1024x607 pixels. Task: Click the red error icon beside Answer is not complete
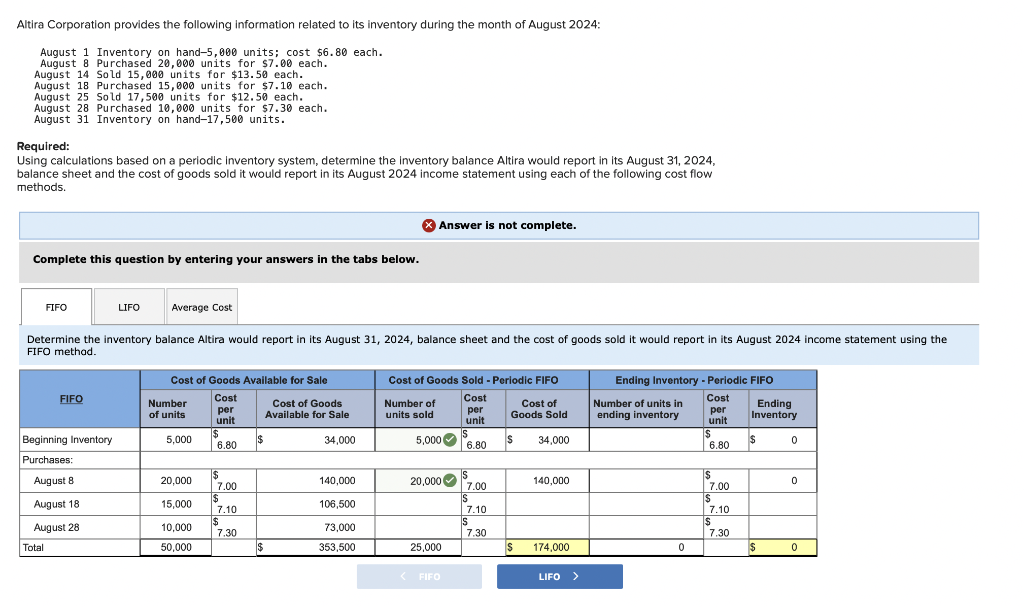pos(428,225)
